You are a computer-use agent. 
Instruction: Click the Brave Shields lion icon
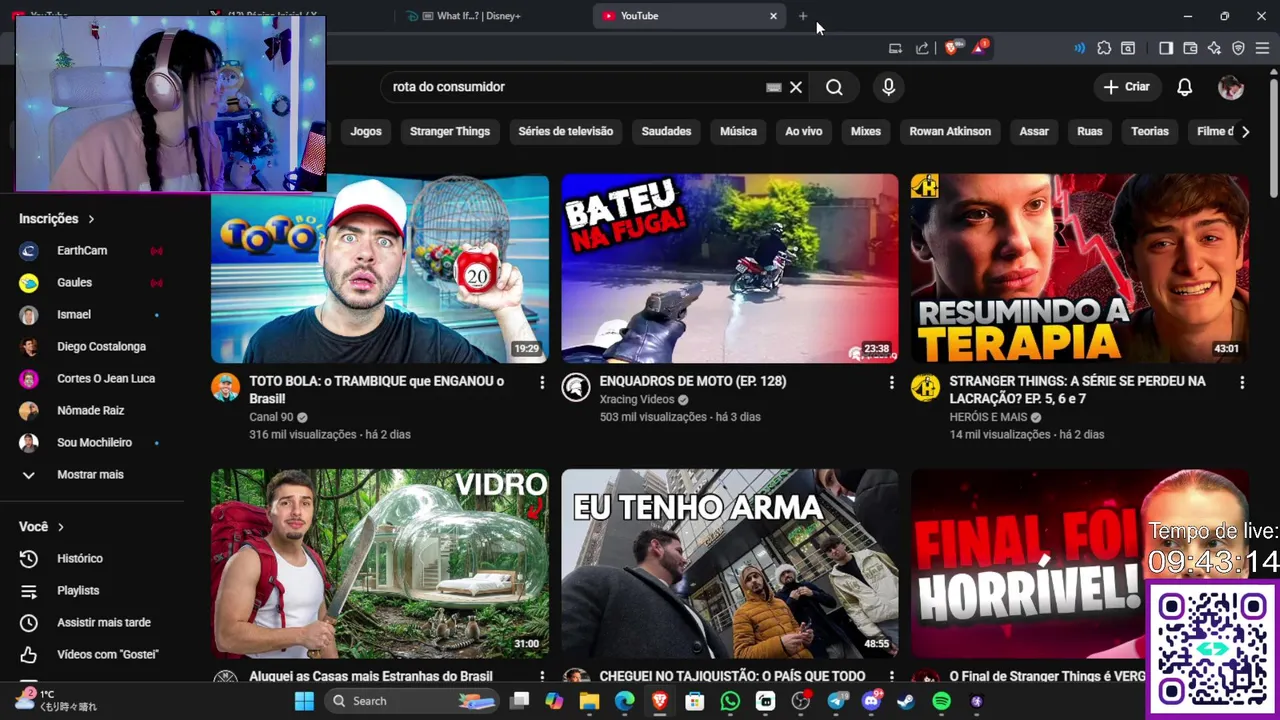tap(951, 48)
